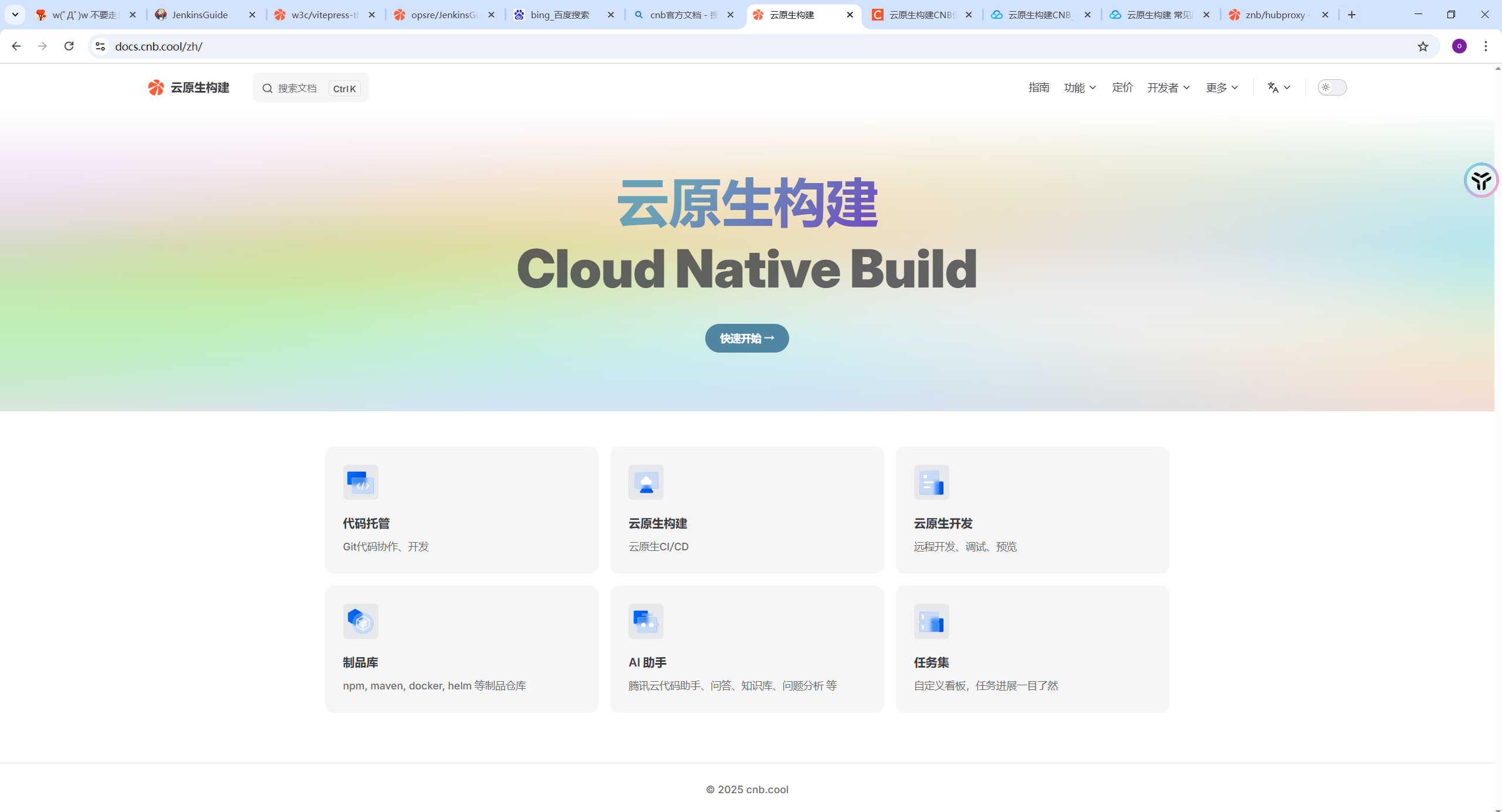The height and width of the screenshot is (812, 1502).
Task: Click the 自定义看板，任务进展一目了然 text
Action: click(x=986, y=686)
